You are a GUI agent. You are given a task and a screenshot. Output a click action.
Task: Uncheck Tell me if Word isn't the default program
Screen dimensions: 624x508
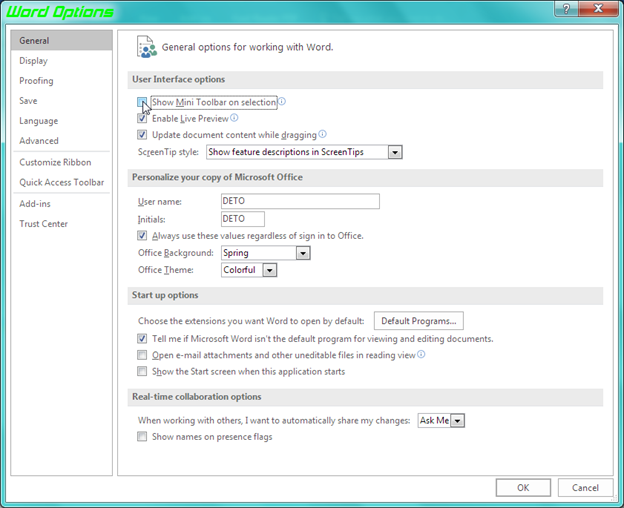[142, 339]
